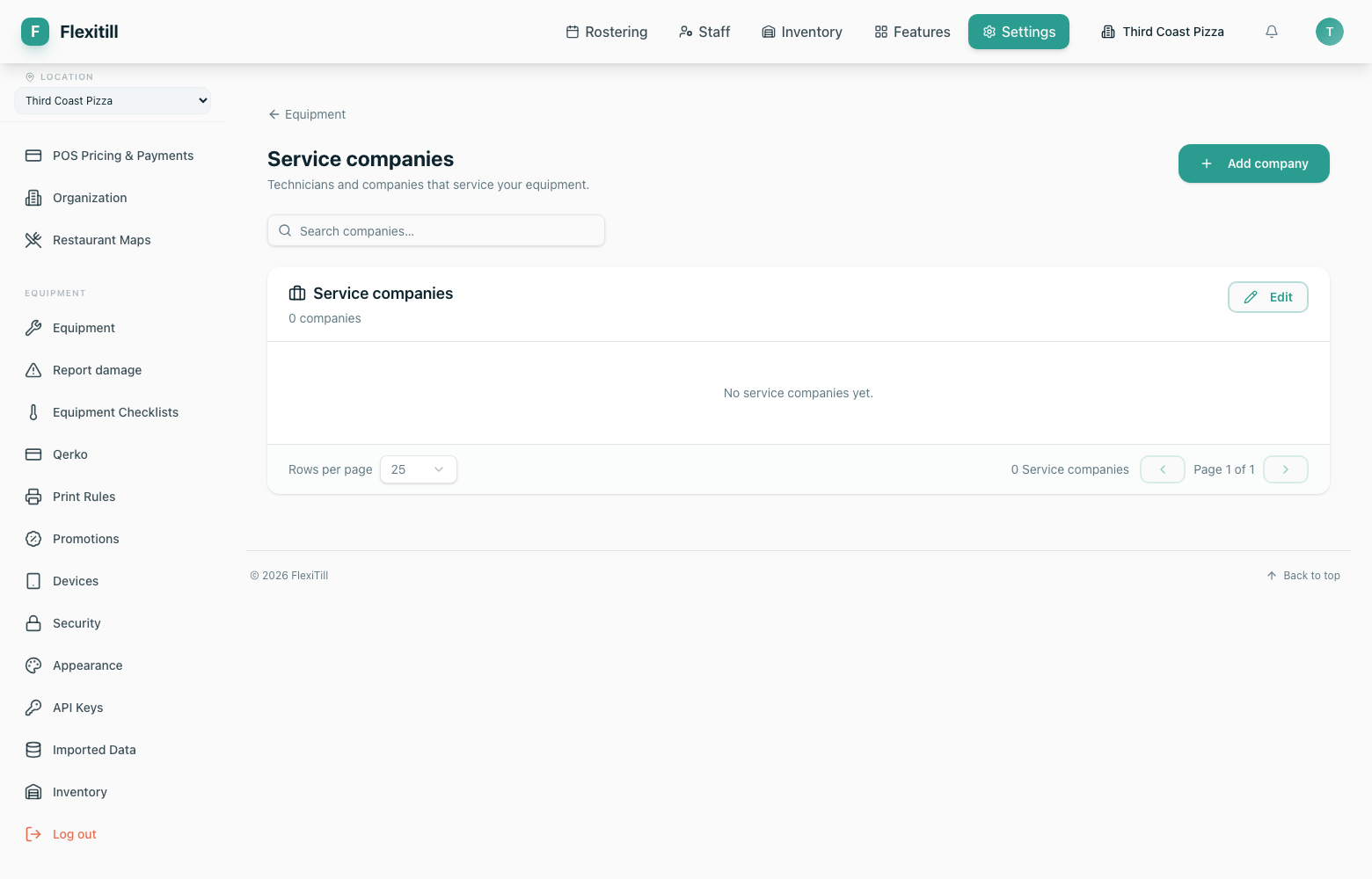Open POS Pricing & Payments settings

(113, 156)
